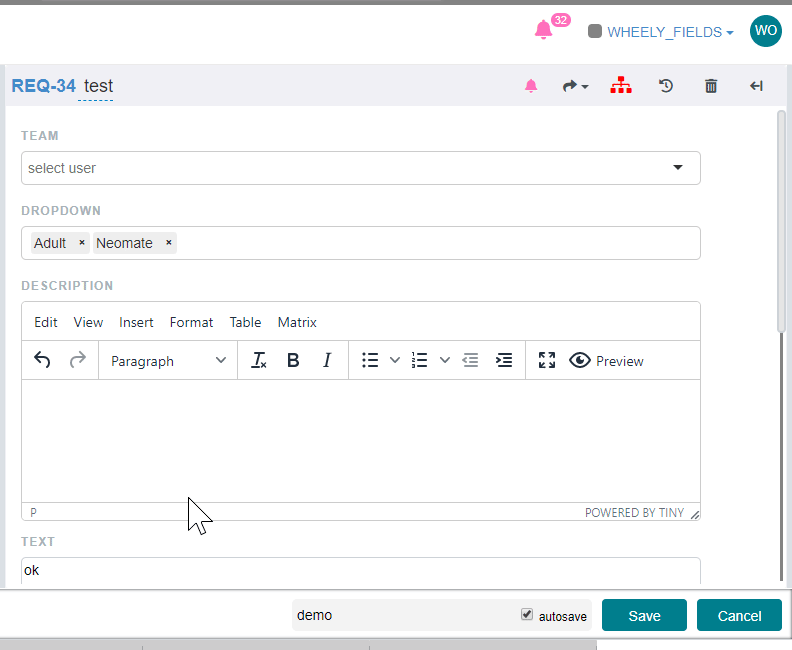Viewport: 792px width, 650px height.
Task: Click the POWERED BY TINY link
Action: point(634,513)
